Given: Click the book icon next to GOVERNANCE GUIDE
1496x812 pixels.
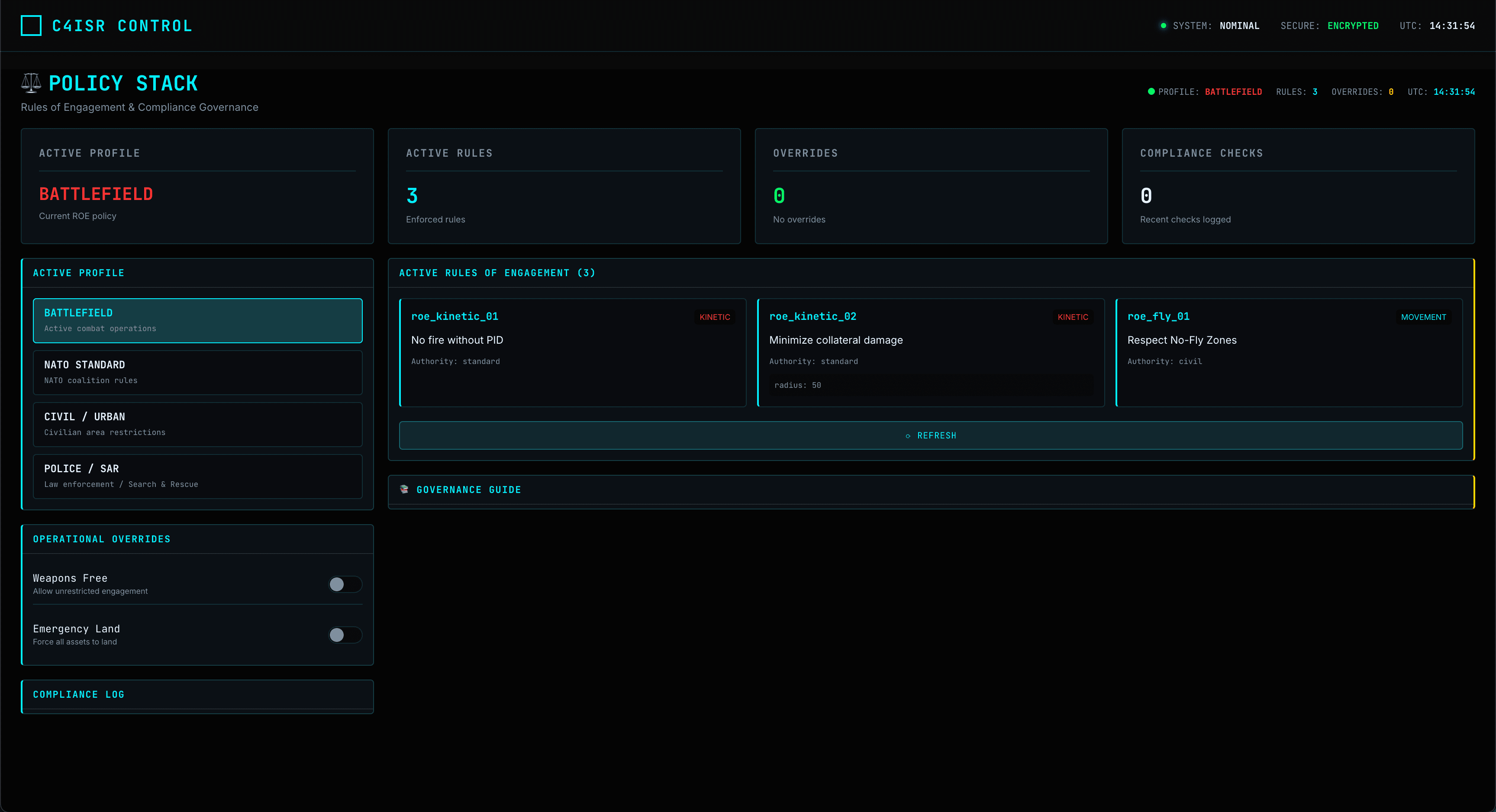Looking at the screenshot, I should 404,489.
